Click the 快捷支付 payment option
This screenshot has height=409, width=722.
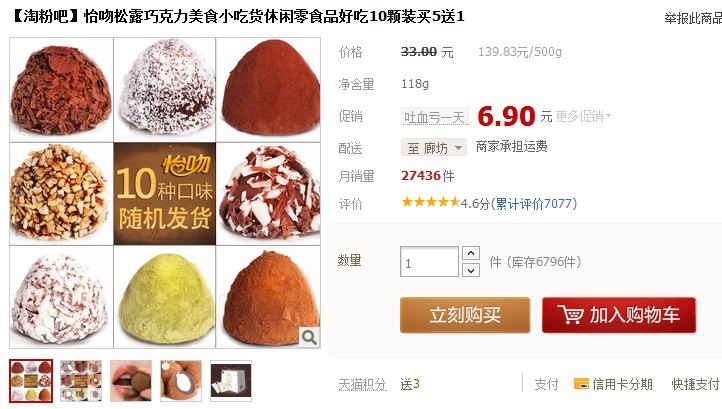tap(695, 384)
